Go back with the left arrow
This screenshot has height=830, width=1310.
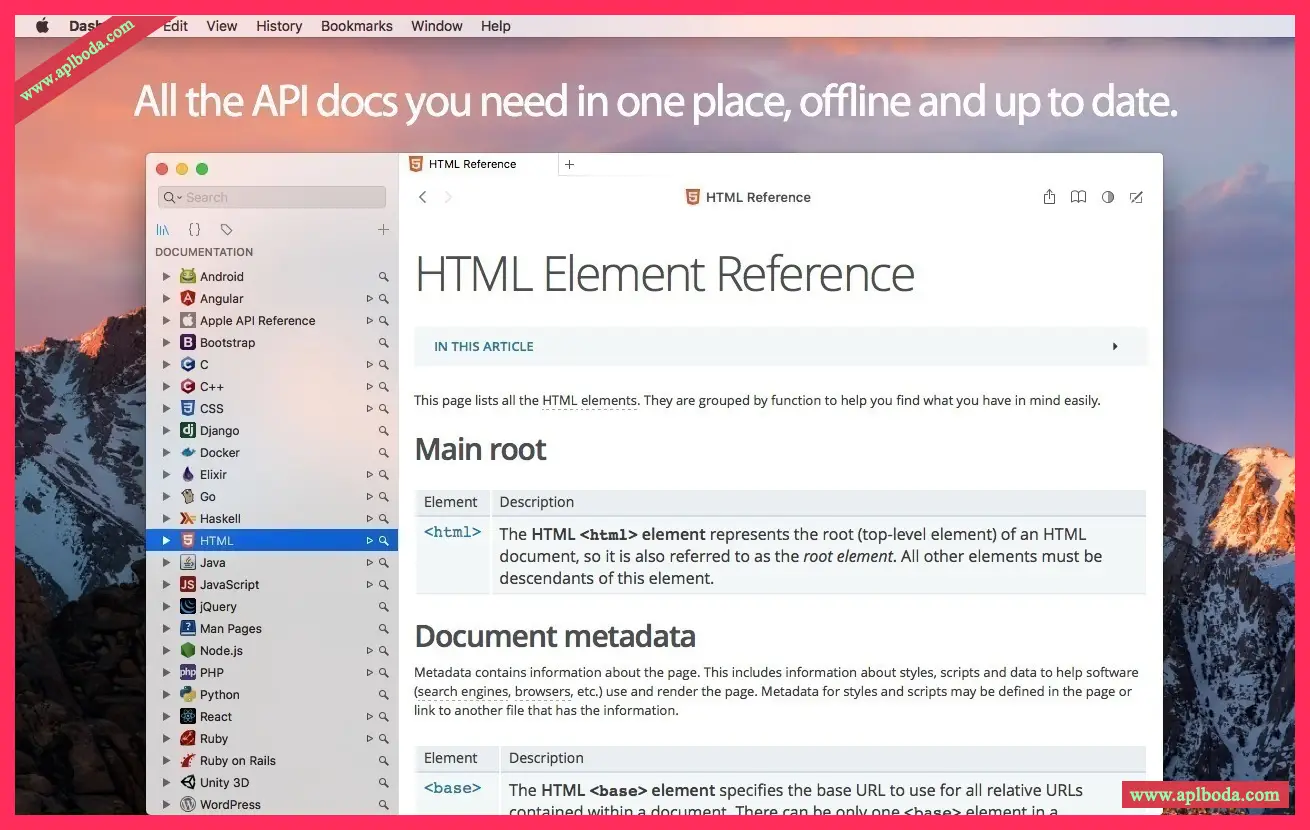[x=423, y=197]
